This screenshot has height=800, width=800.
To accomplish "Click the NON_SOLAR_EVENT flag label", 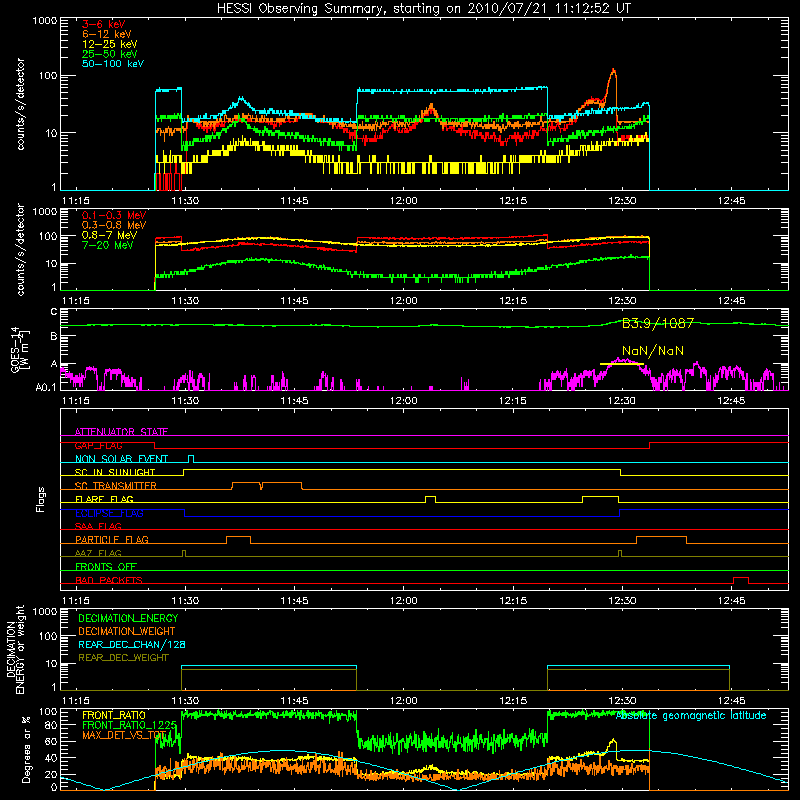I will tap(121, 459).
